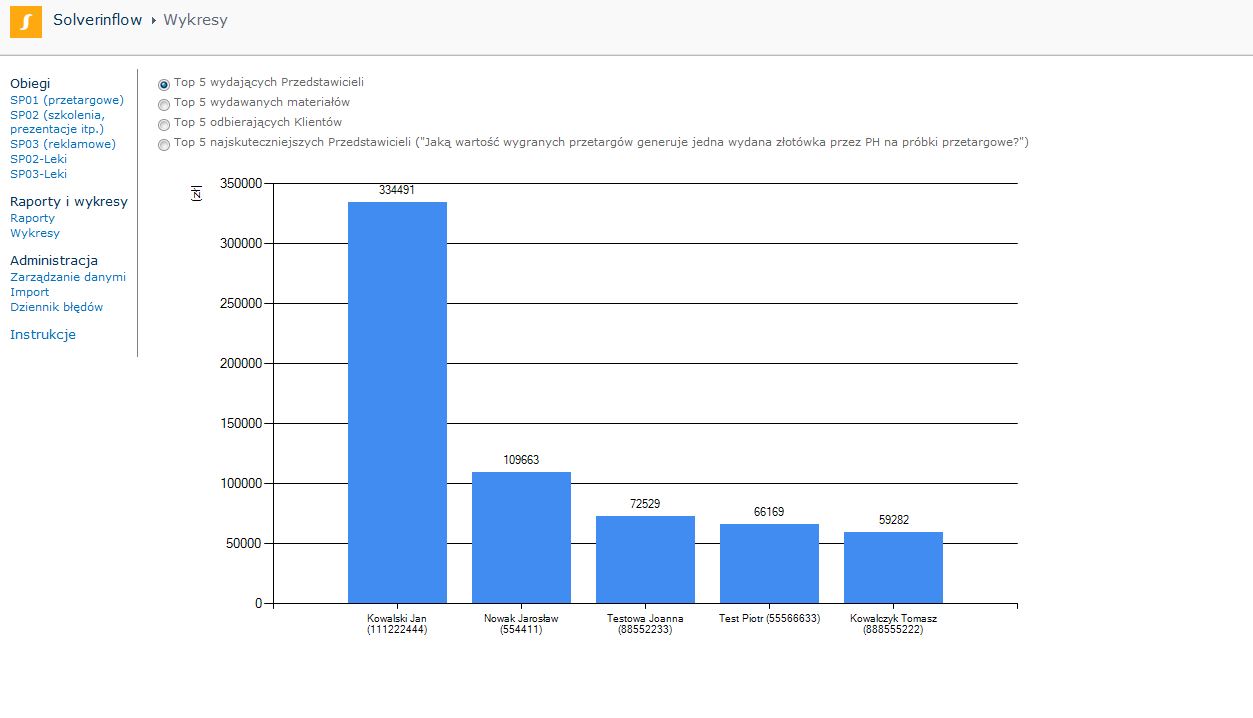Click axis label Kowalczyk Tomasz (888555222)
This screenshot has width=1253, height=718.
[x=893, y=624]
